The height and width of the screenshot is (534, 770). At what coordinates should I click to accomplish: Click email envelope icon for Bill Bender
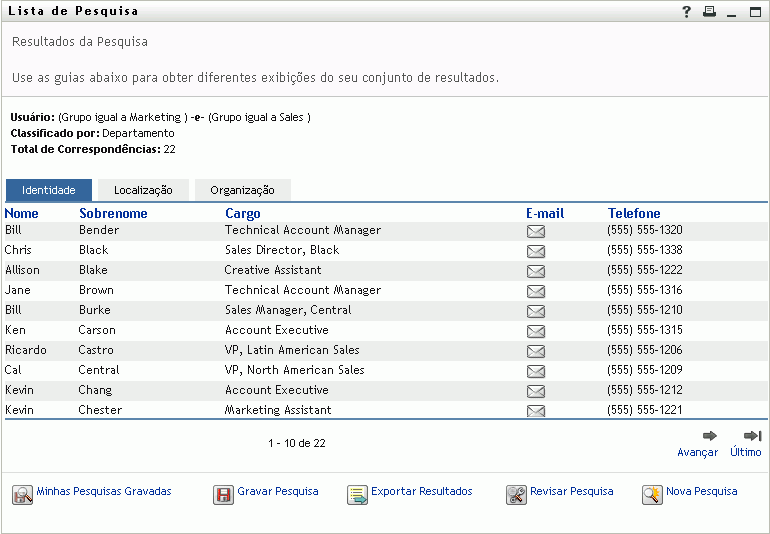536,231
